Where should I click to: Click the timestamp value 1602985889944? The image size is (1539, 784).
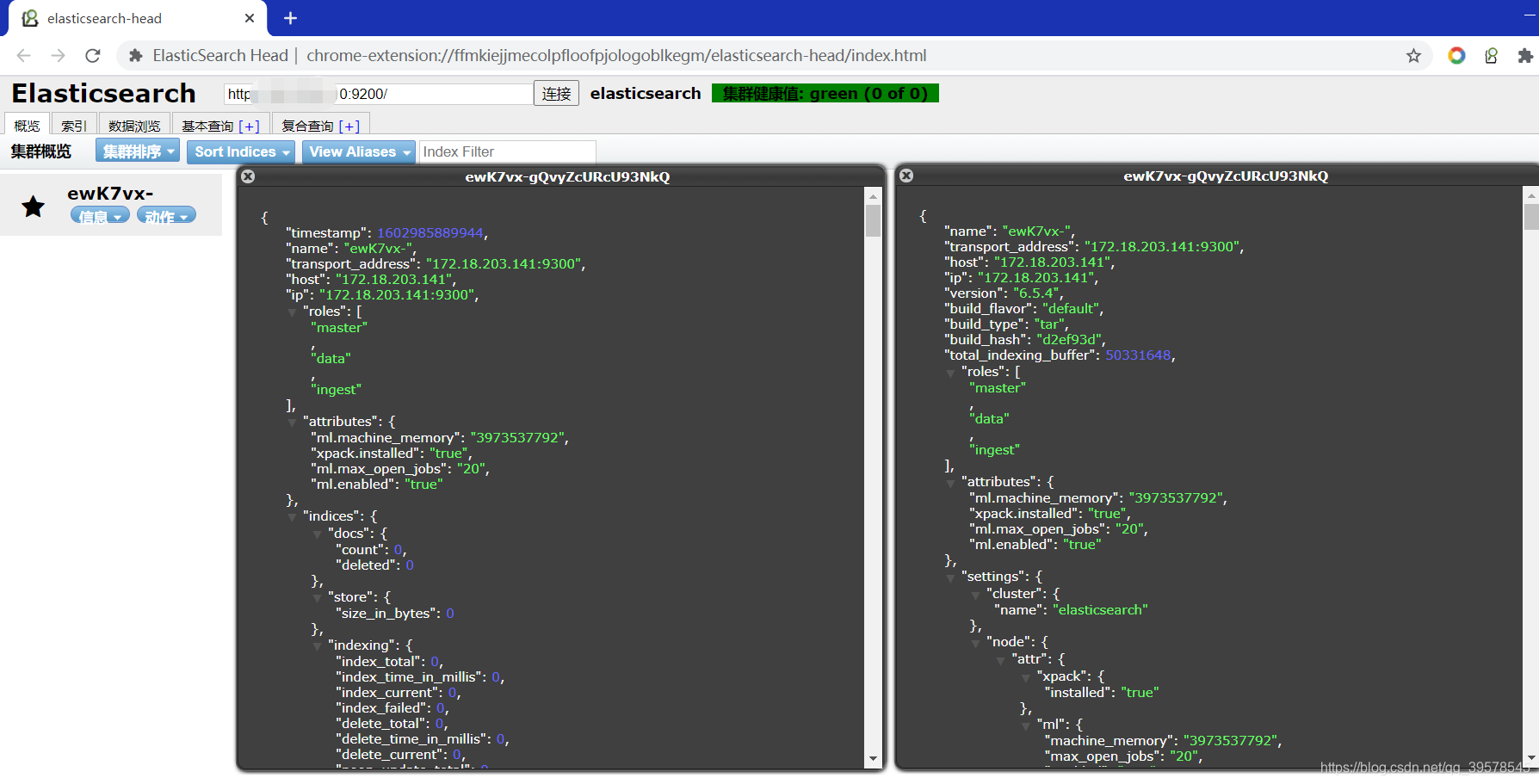[430, 233]
